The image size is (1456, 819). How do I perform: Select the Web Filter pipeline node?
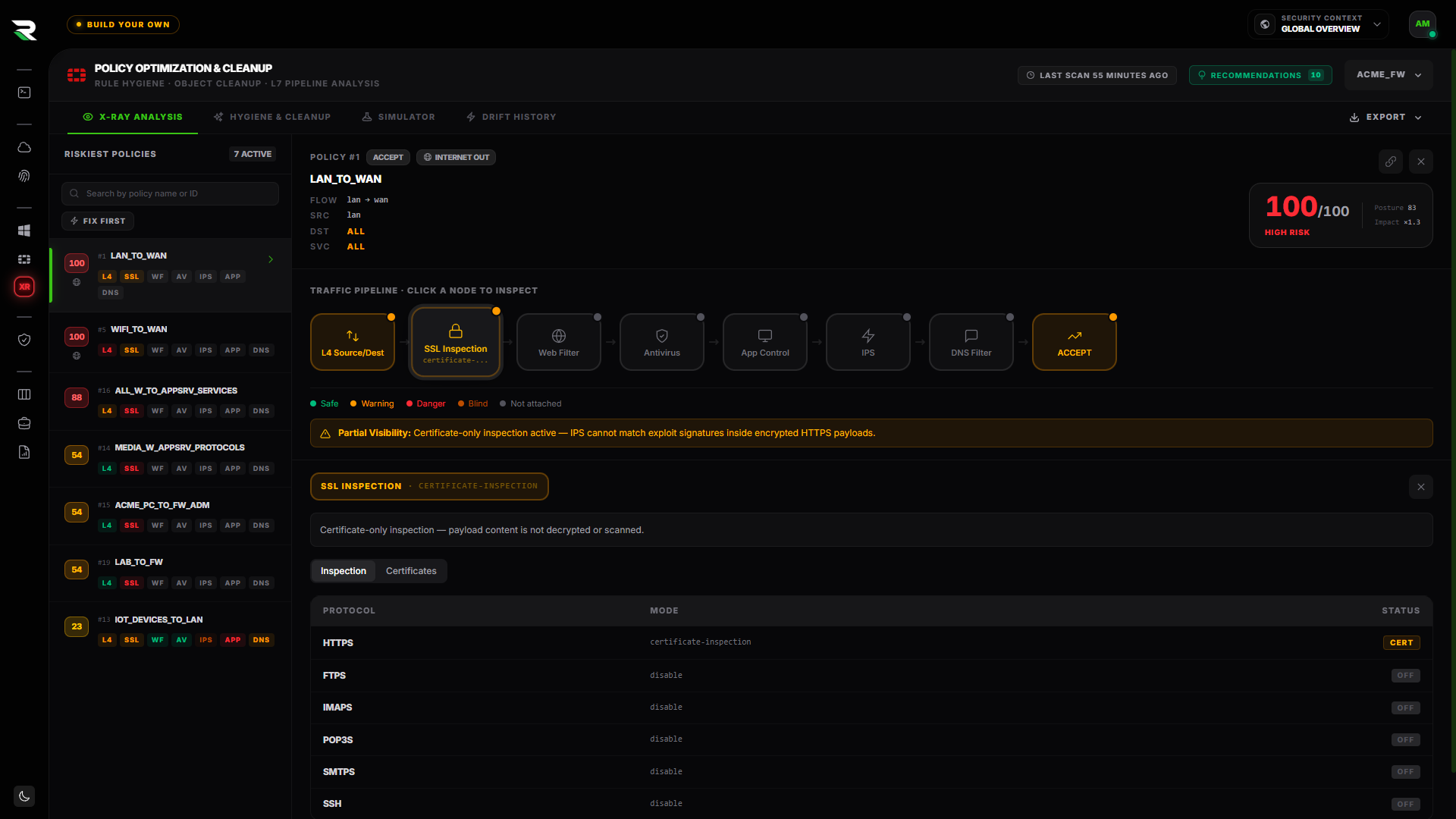click(x=559, y=342)
